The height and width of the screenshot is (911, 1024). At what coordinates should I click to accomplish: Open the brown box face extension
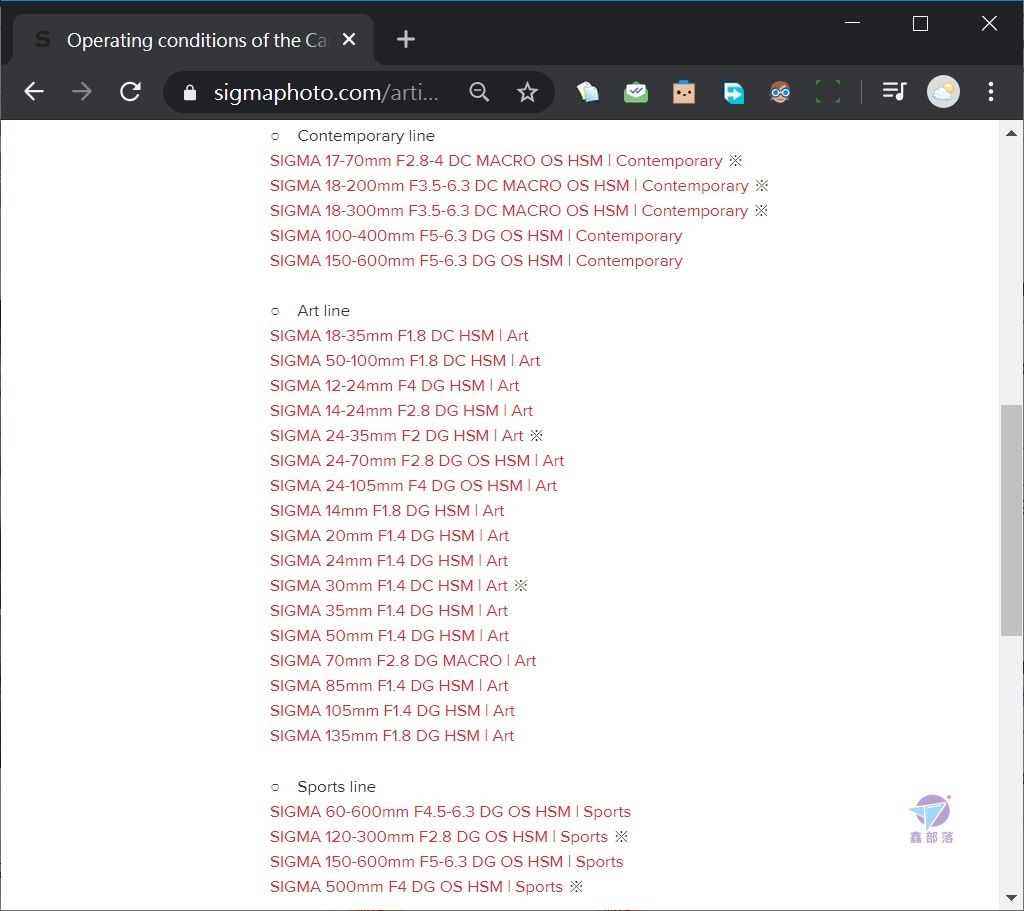[x=684, y=92]
